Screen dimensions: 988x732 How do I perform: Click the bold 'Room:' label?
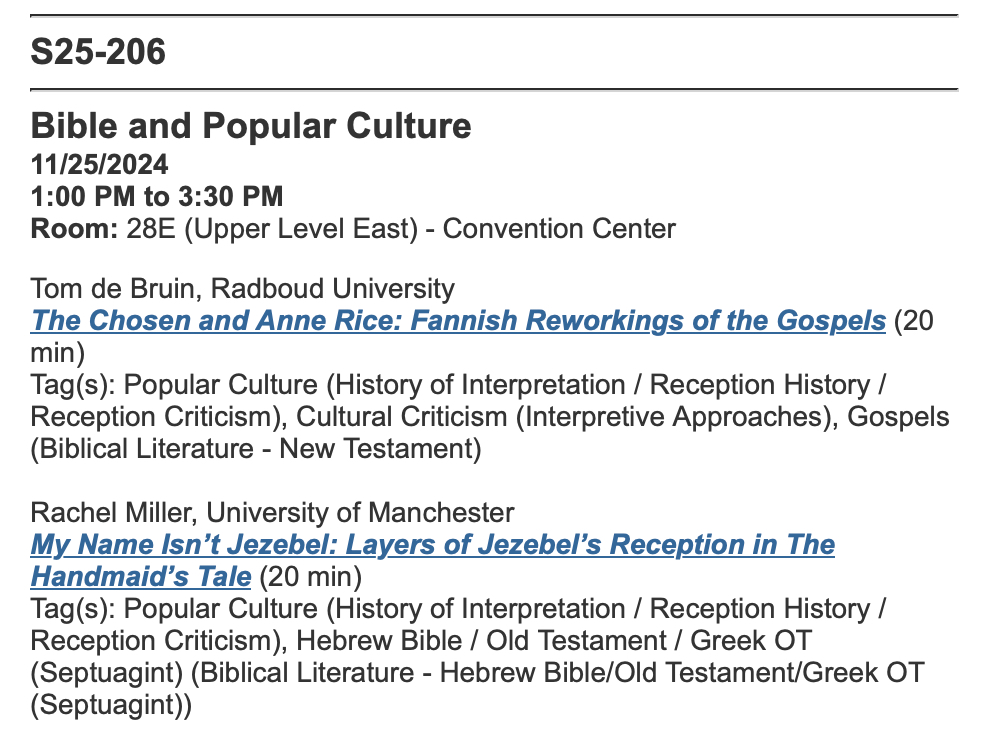coord(75,229)
